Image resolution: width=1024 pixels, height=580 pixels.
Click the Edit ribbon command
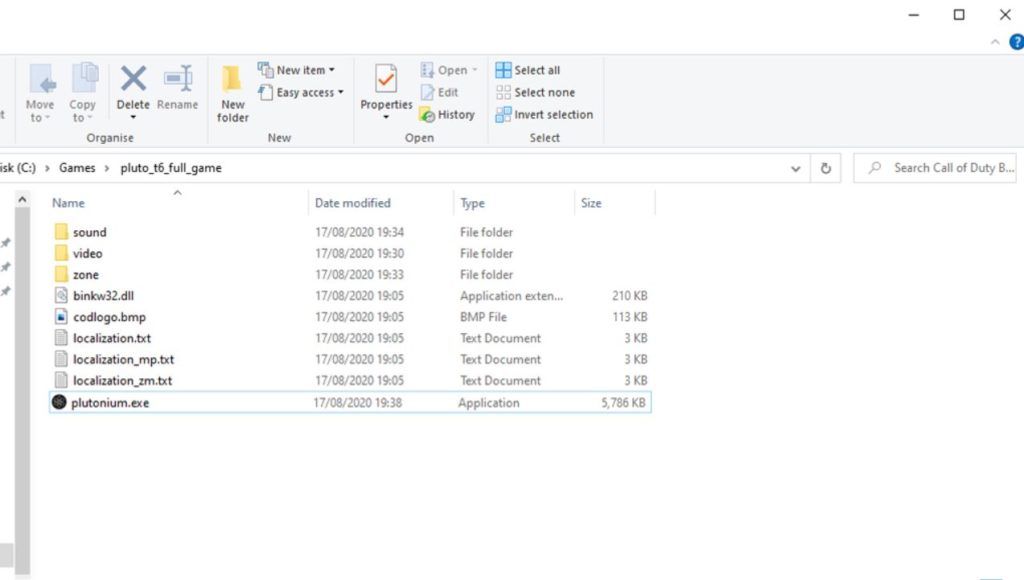pos(440,93)
